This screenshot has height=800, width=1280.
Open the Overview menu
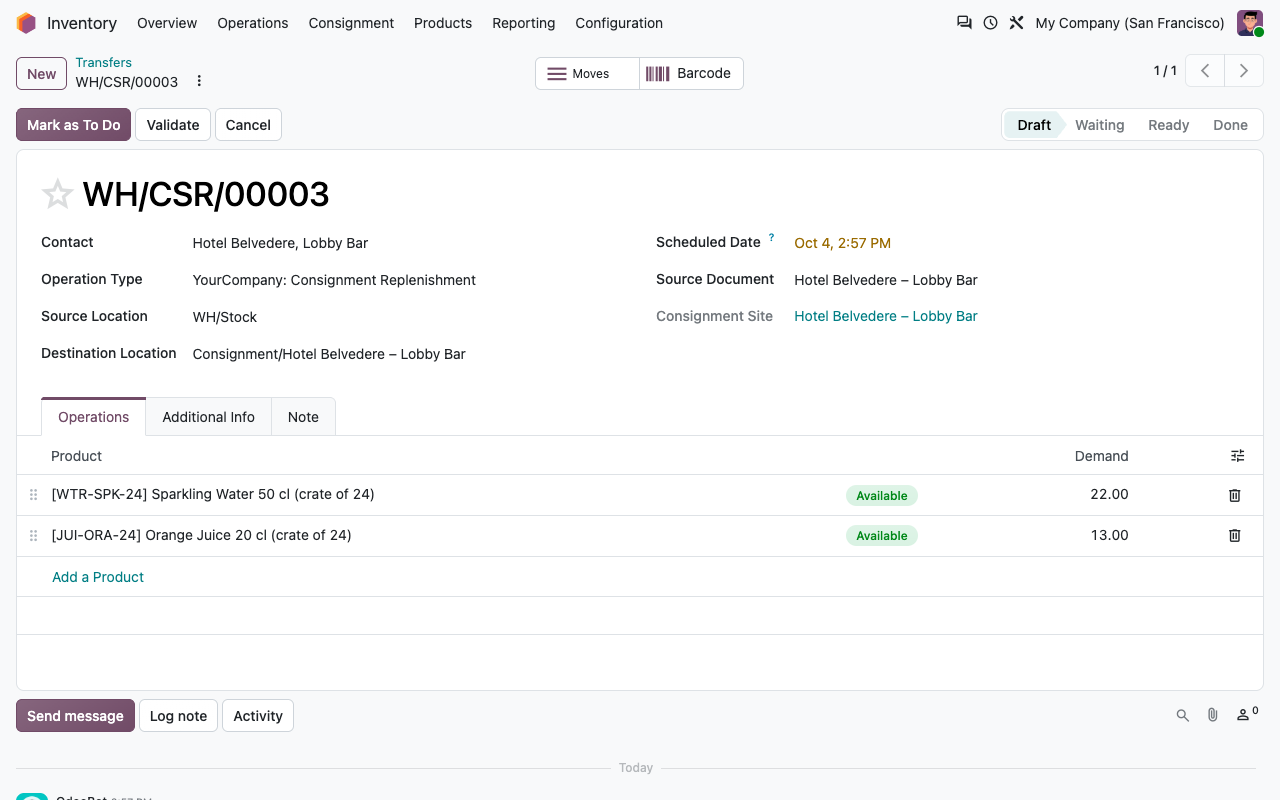(x=167, y=23)
